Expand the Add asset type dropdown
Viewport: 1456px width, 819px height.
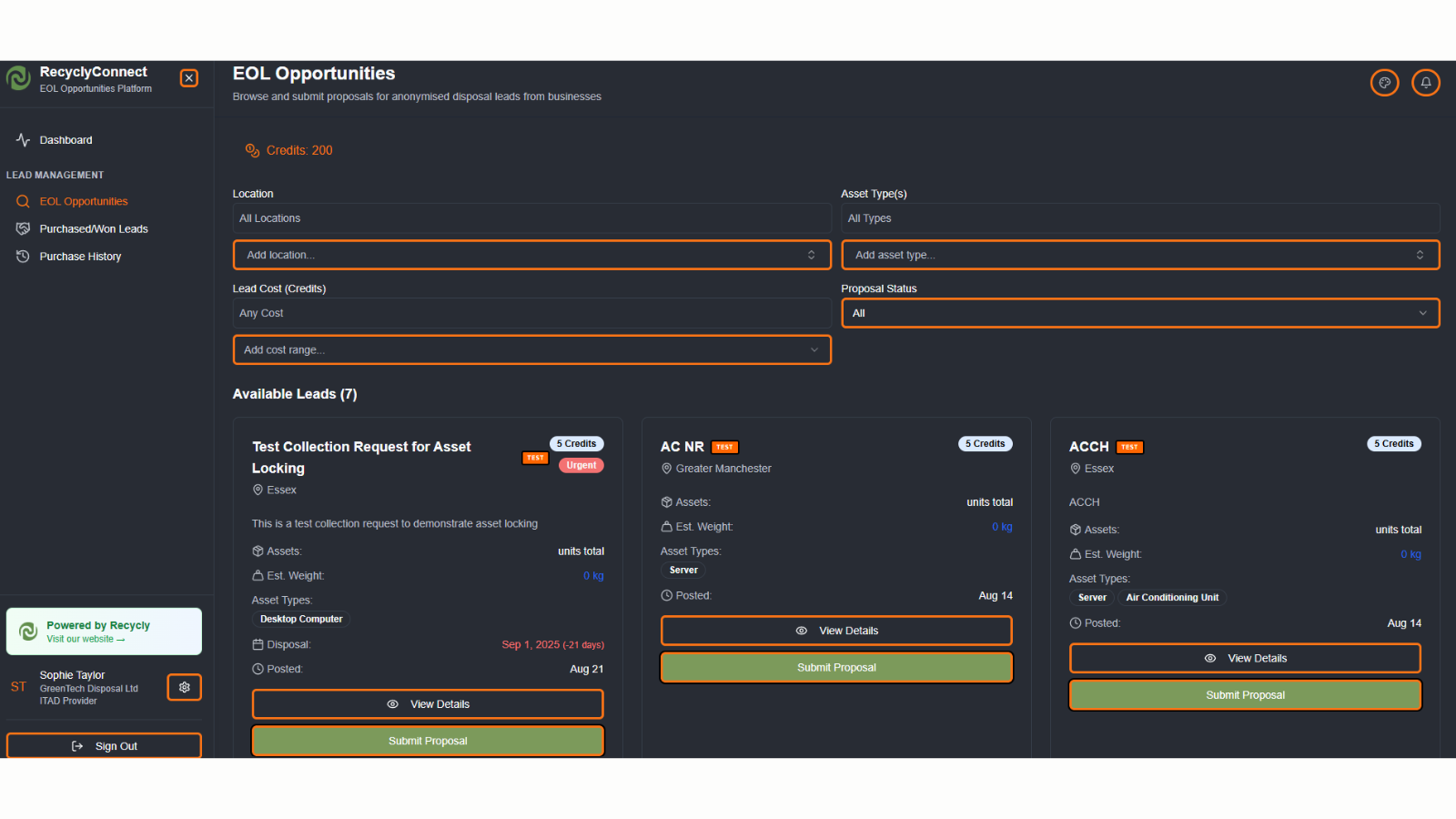coord(1139,255)
